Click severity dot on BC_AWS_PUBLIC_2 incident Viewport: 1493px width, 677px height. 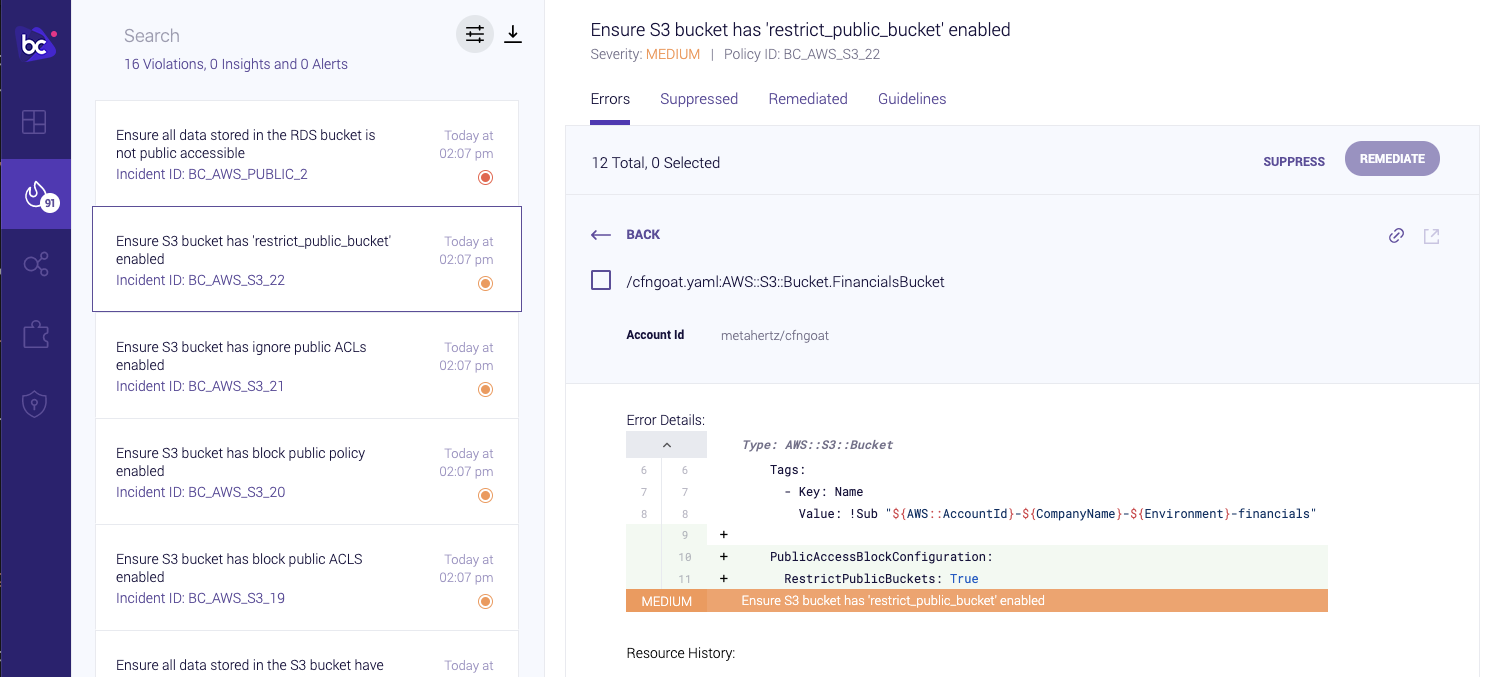485,177
